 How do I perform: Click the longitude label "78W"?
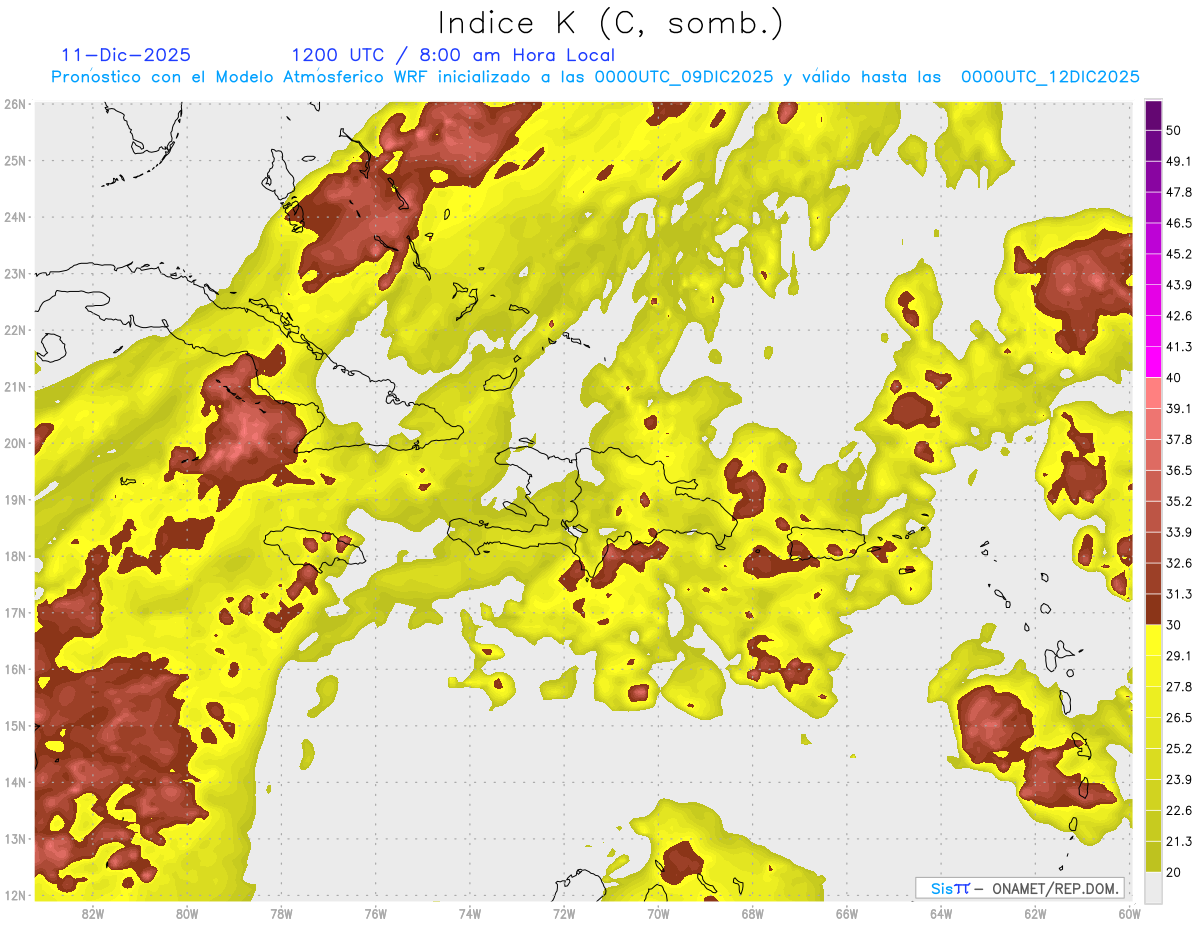pyautogui.click(x=281, y=914)
